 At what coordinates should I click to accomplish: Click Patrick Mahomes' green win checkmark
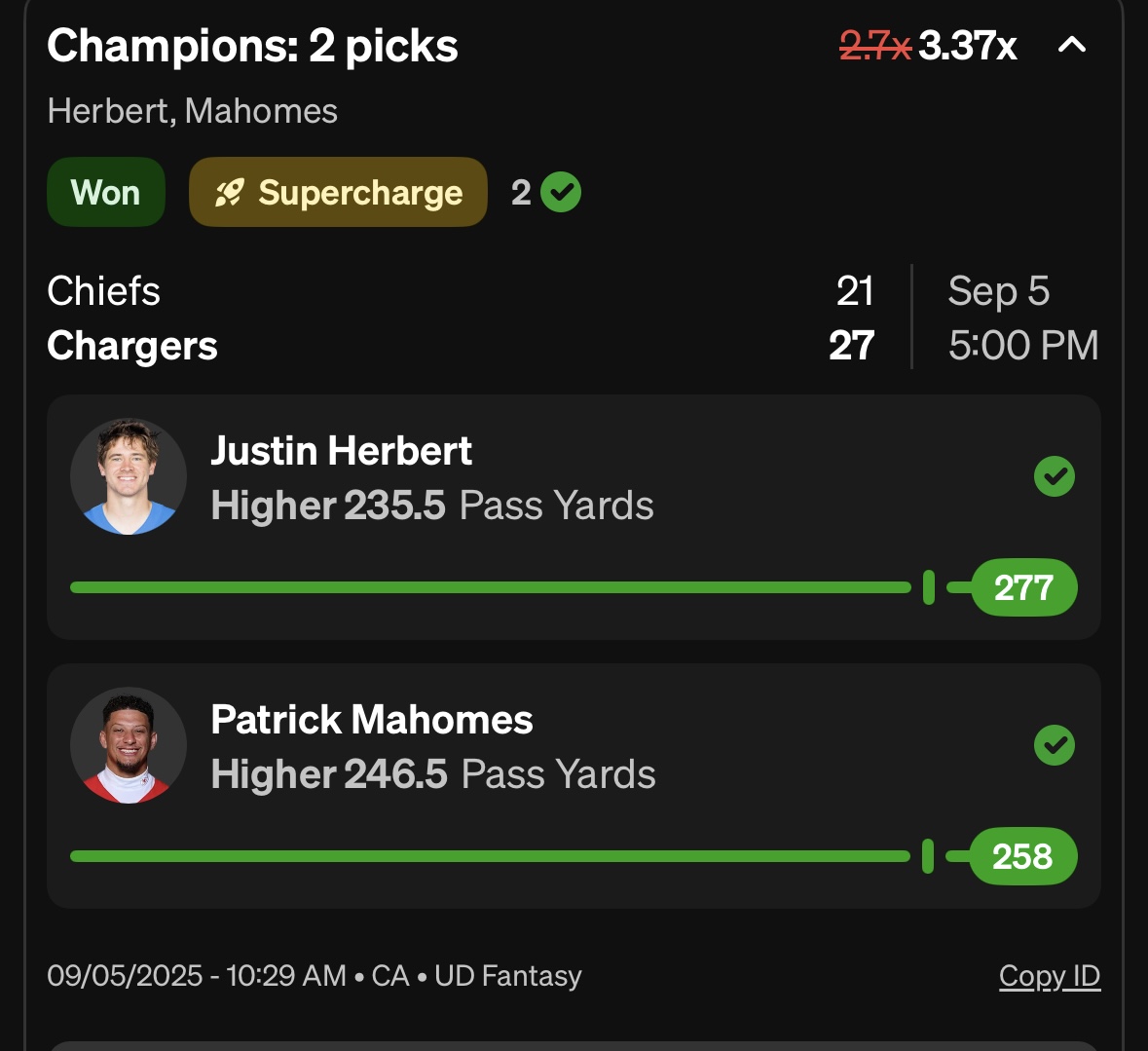1055,745
